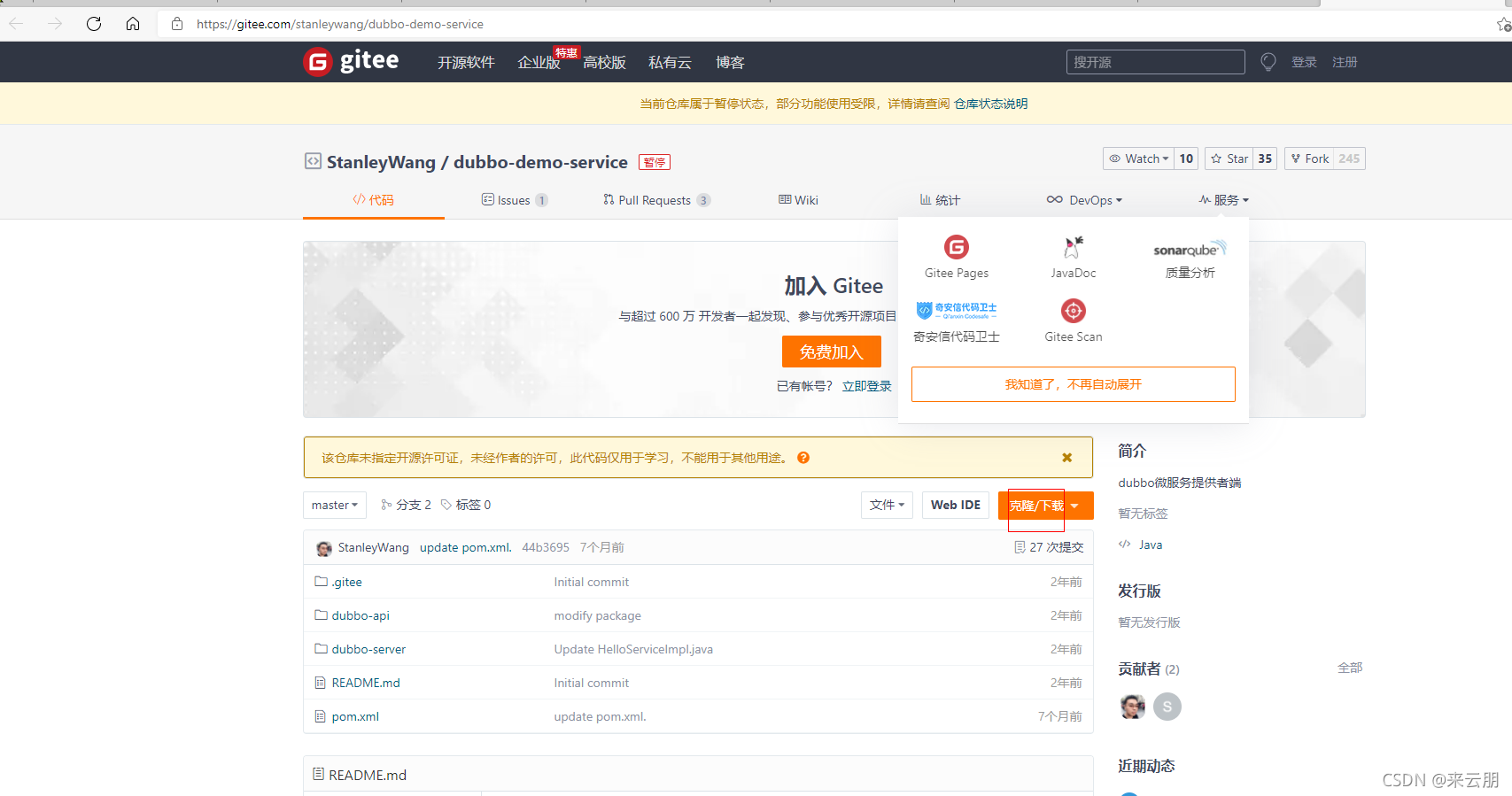
Task: Open 高校版 in top navigation
Action: [x=604, y=62]
